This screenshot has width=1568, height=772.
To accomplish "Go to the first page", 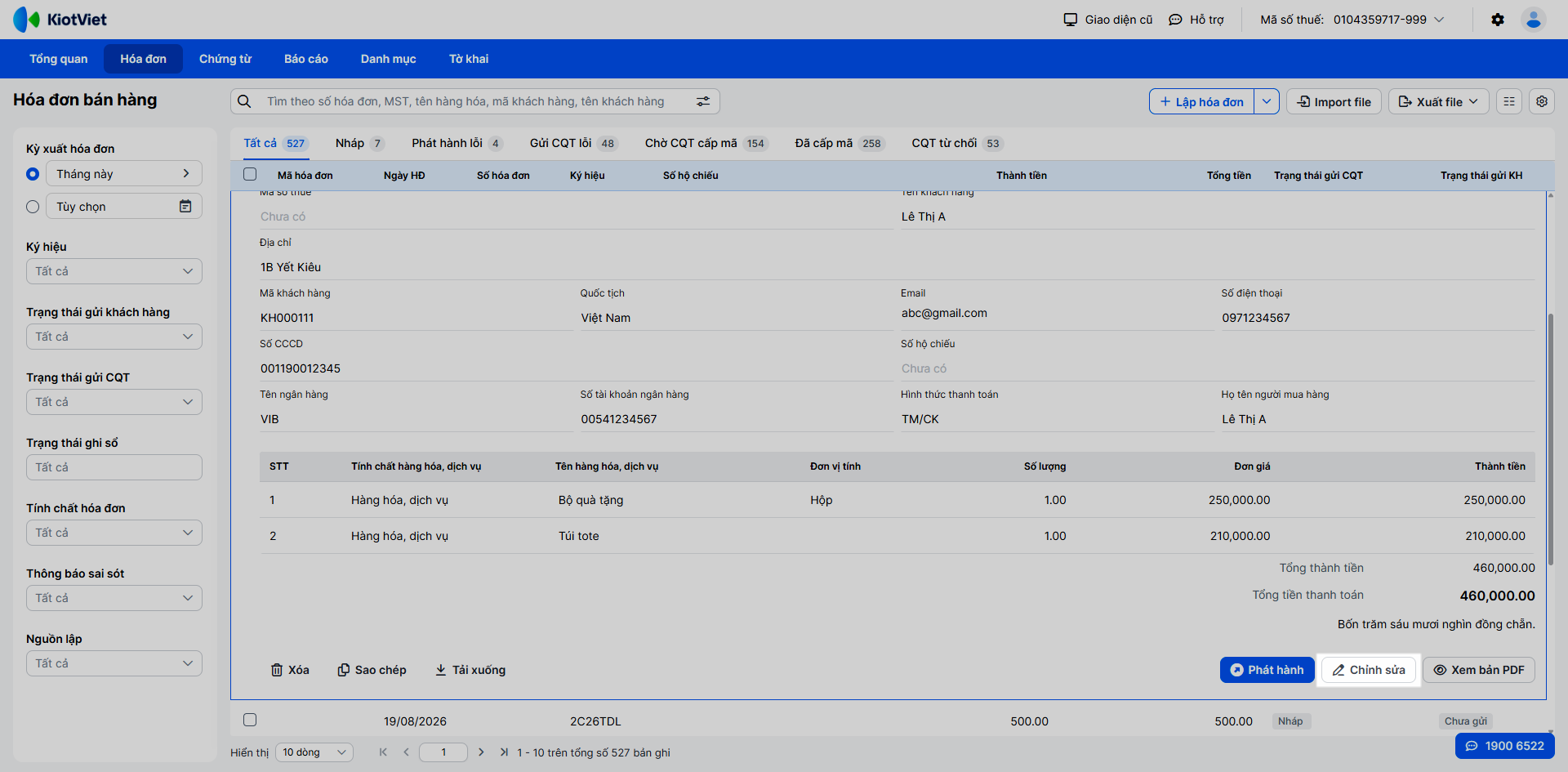I will coord(383,752).
